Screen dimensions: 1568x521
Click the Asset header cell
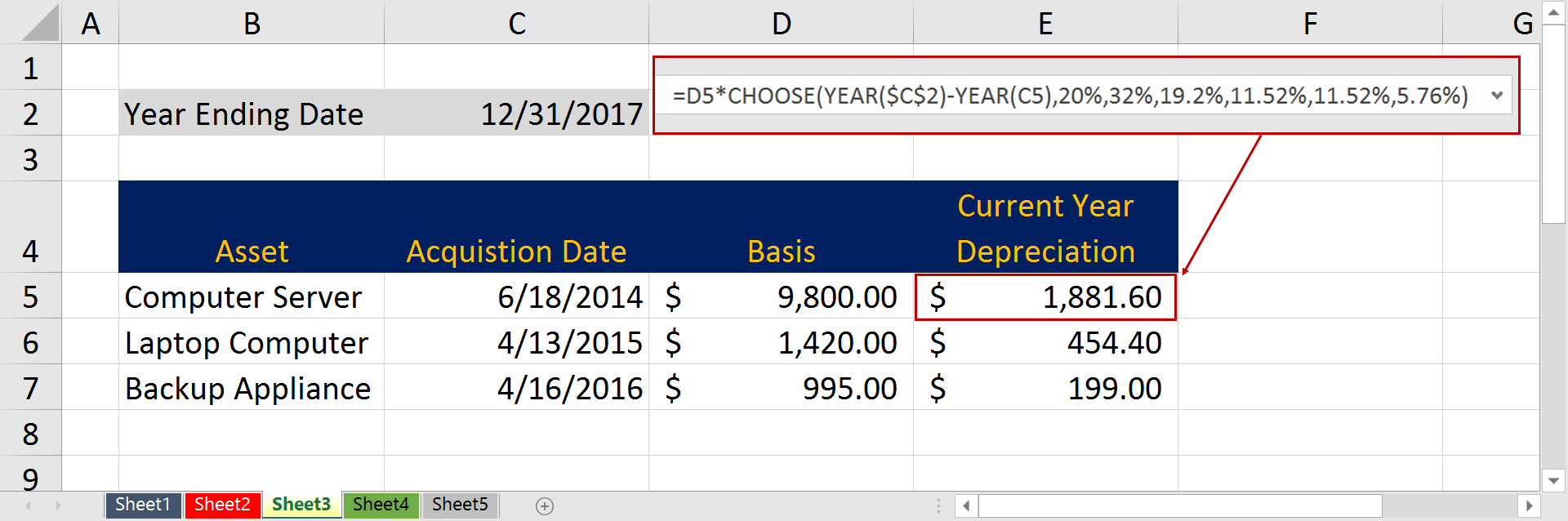pyautogui.click(x=252, y=227)
